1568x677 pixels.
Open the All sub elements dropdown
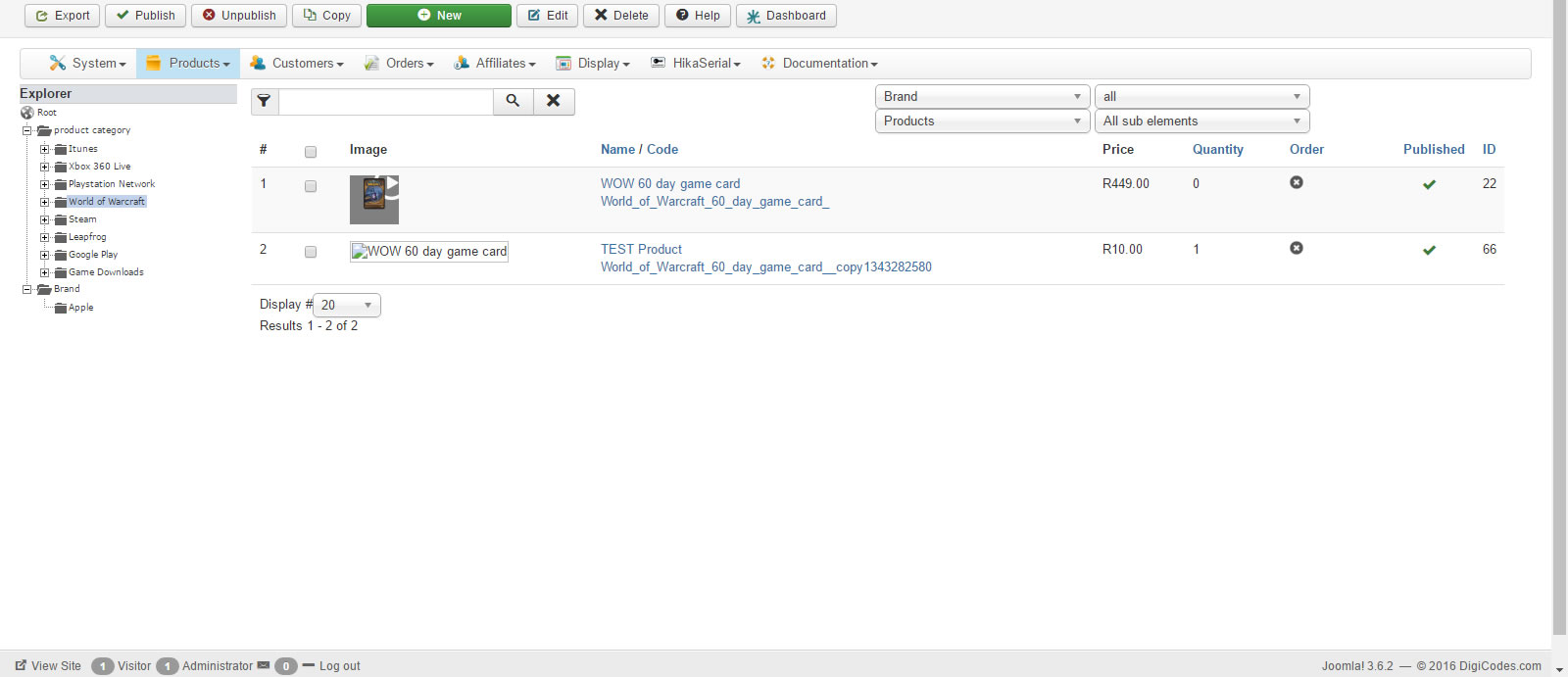(1202, 121)
